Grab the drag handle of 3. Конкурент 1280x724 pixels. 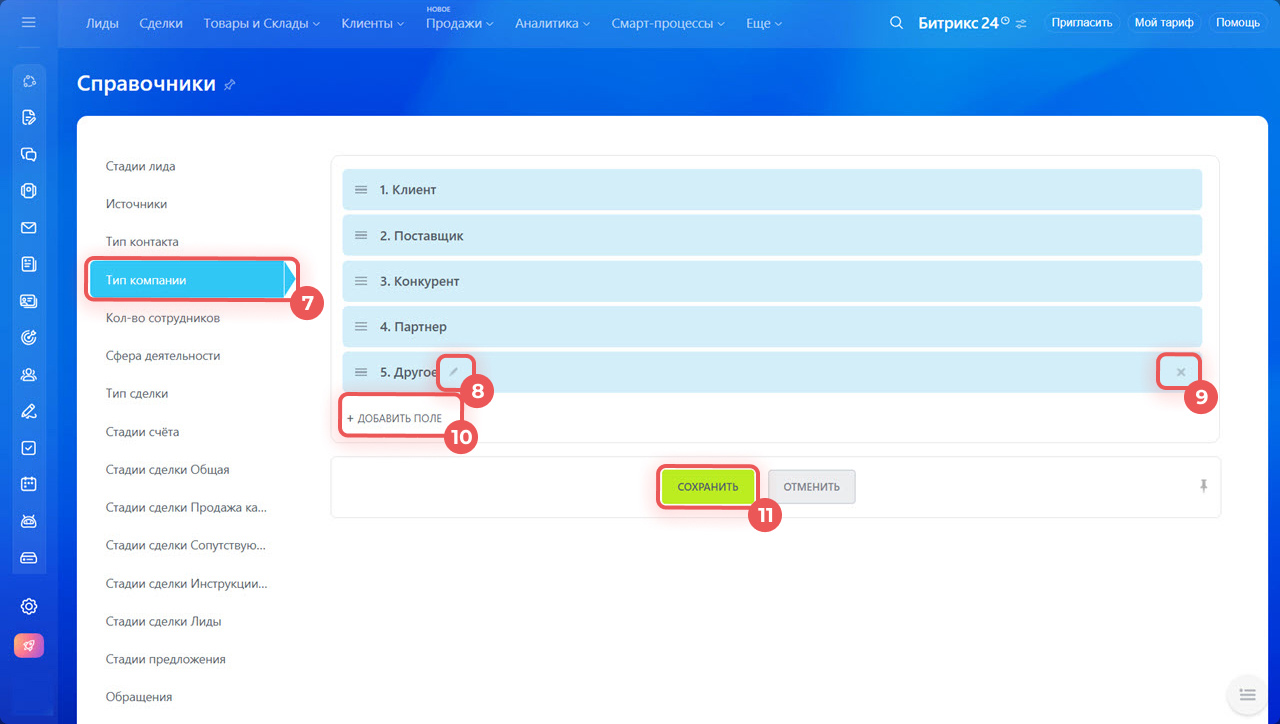[x=361, y=281]
